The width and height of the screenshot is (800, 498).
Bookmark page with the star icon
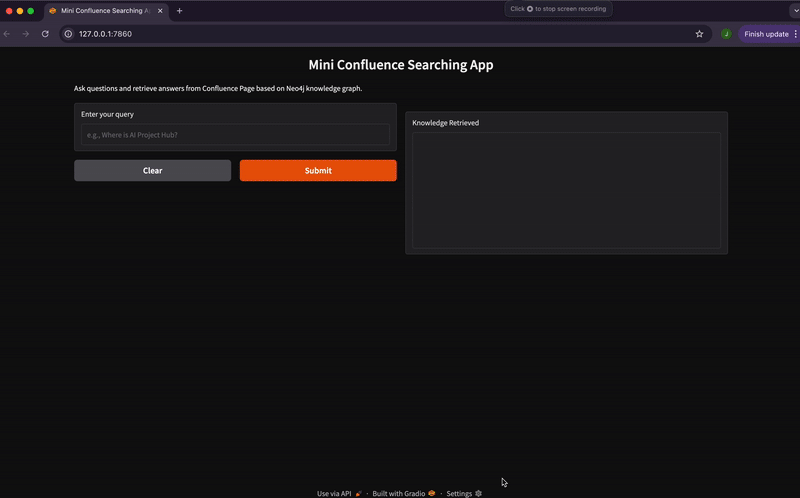pos(699,34)
